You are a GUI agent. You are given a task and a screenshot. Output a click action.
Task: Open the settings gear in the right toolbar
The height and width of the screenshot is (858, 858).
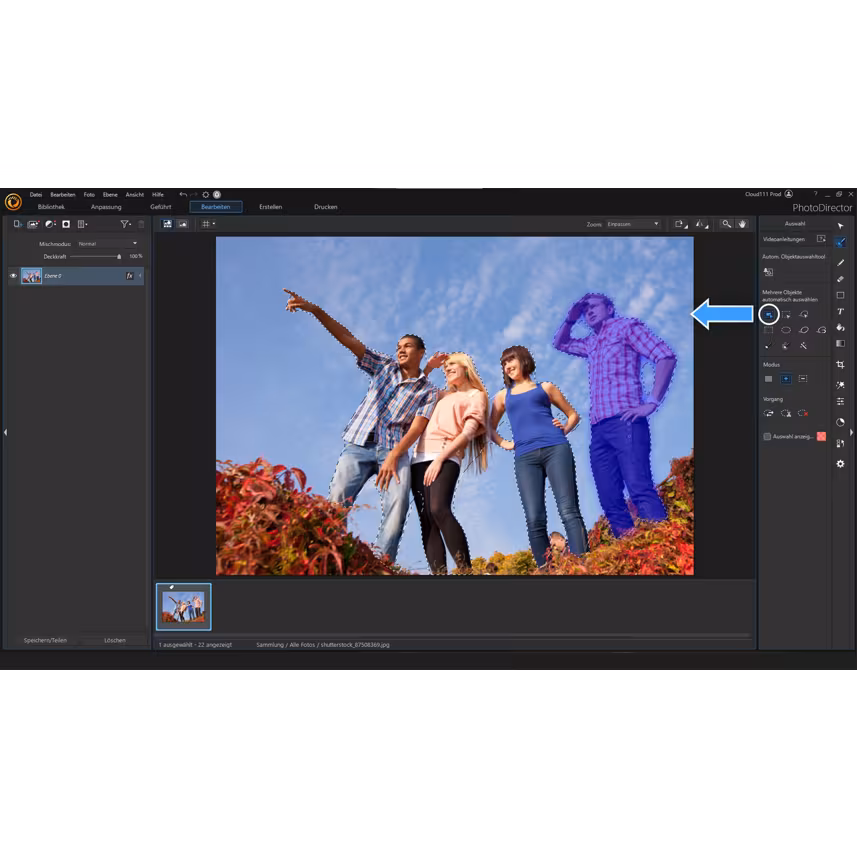tap(840, 463)
